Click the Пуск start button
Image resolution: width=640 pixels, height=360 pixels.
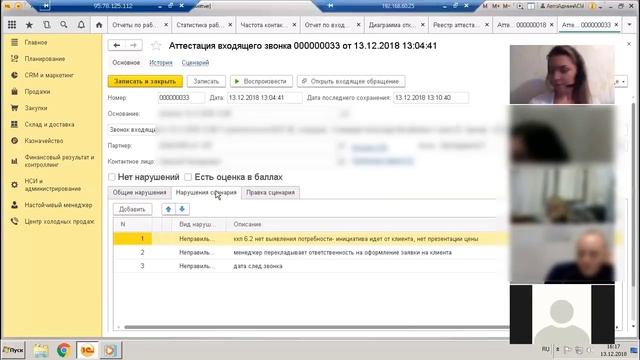coord(13,350)
